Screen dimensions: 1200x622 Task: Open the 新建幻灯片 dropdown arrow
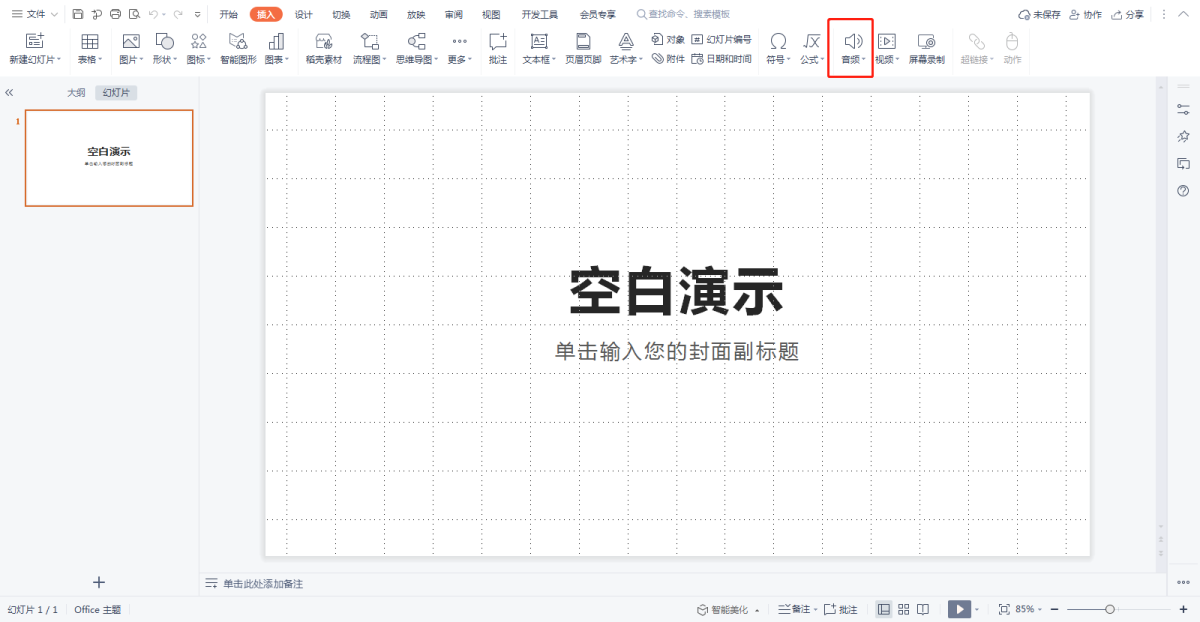(59, 60)
